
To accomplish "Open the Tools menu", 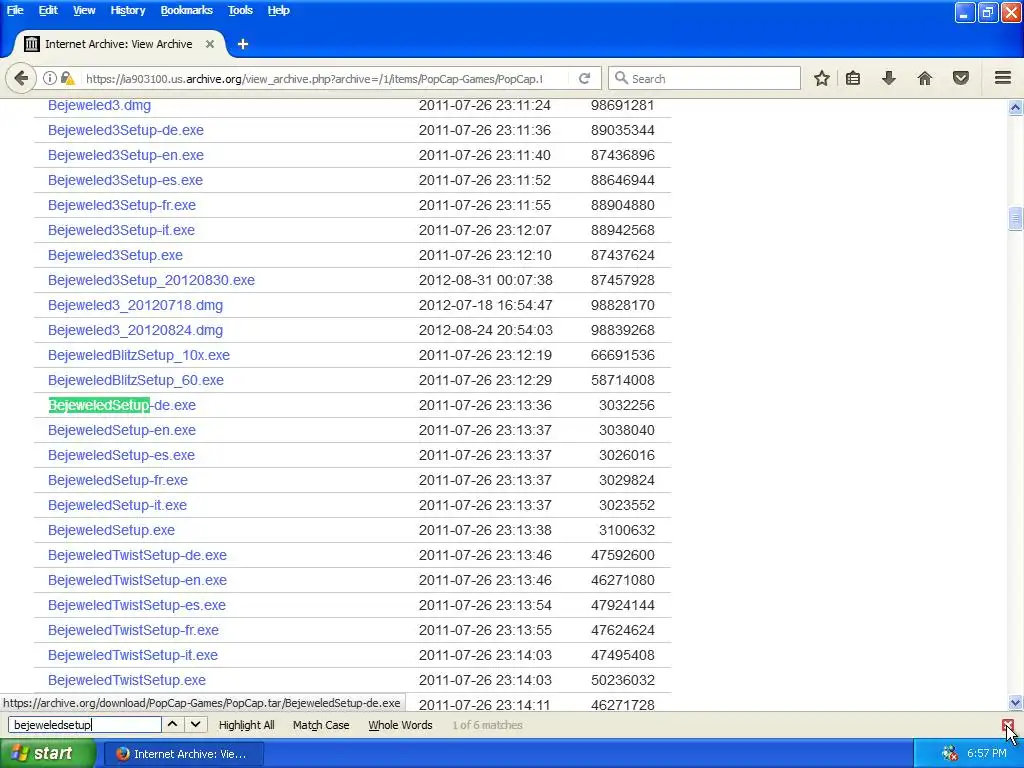I will pyautogui.click(x=240, y=10).
